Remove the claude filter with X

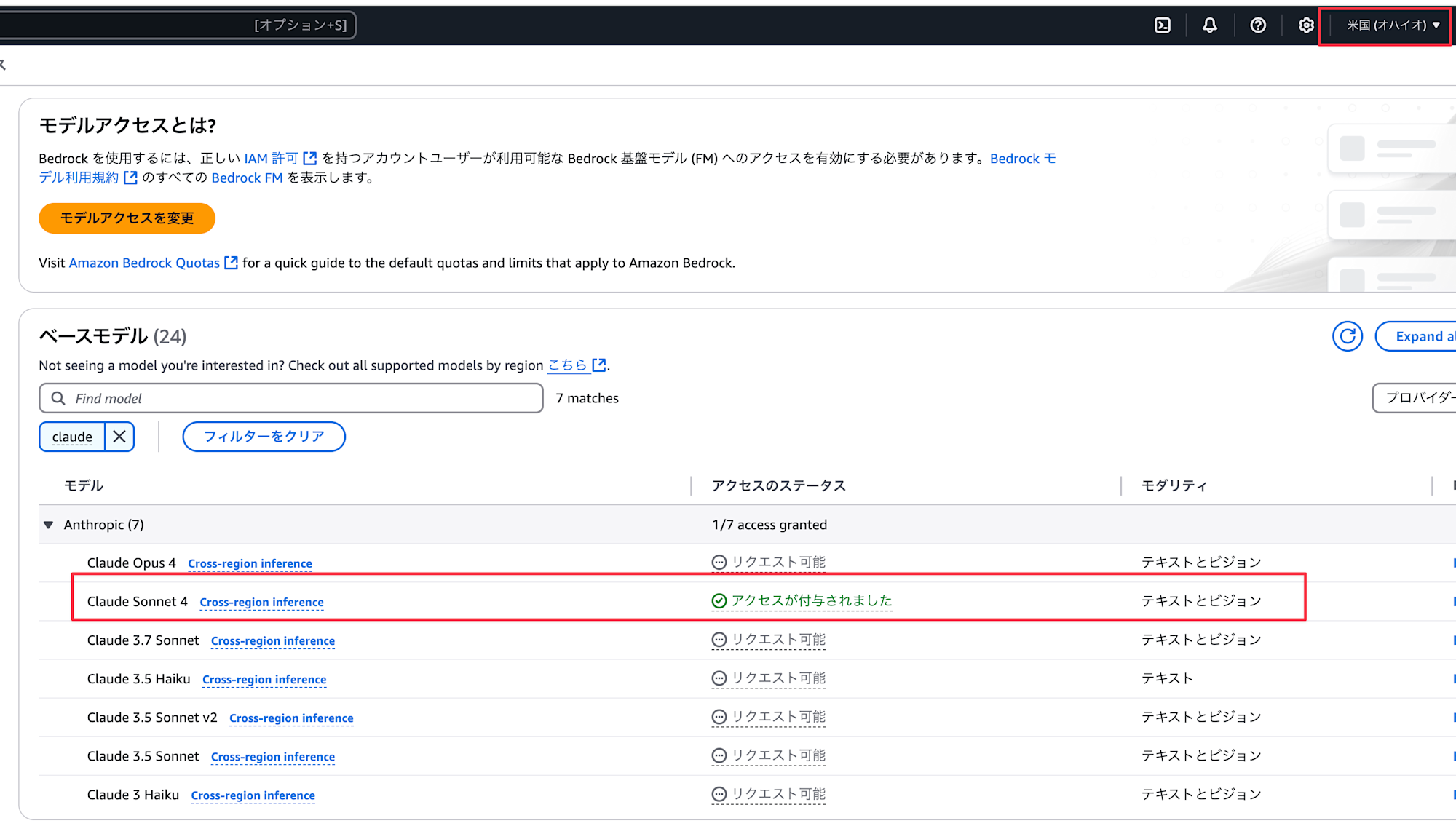(119, 437)
